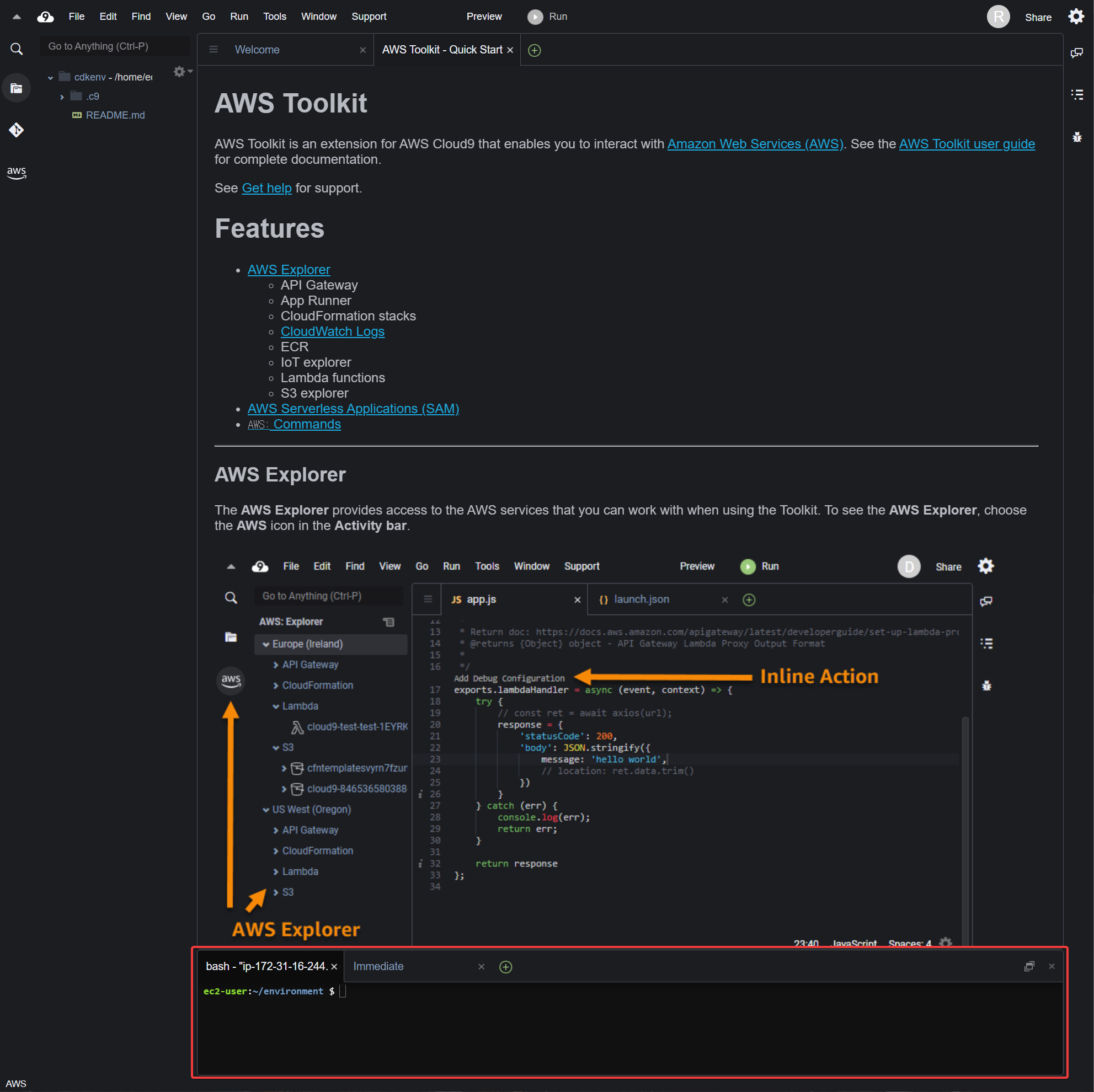The height and width of the screenshot is (1092, 1094).
Task: Open the Find menu
Action: (x=141, y=17)
